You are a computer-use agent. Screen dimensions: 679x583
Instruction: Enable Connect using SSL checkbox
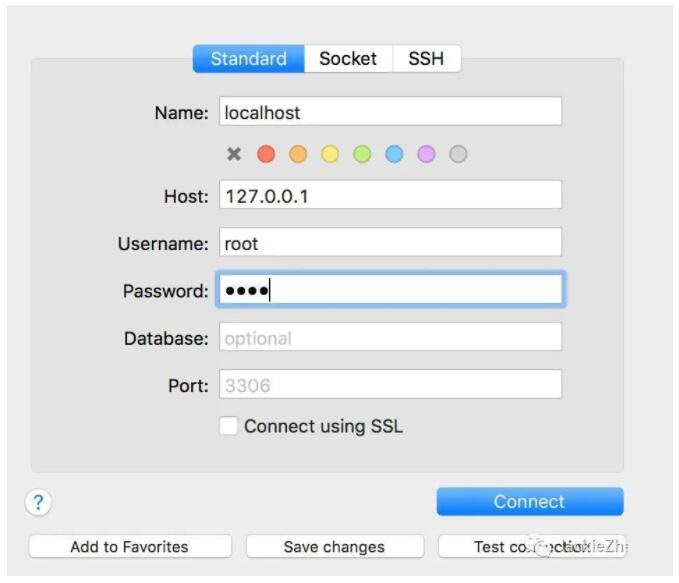point(229,426)
